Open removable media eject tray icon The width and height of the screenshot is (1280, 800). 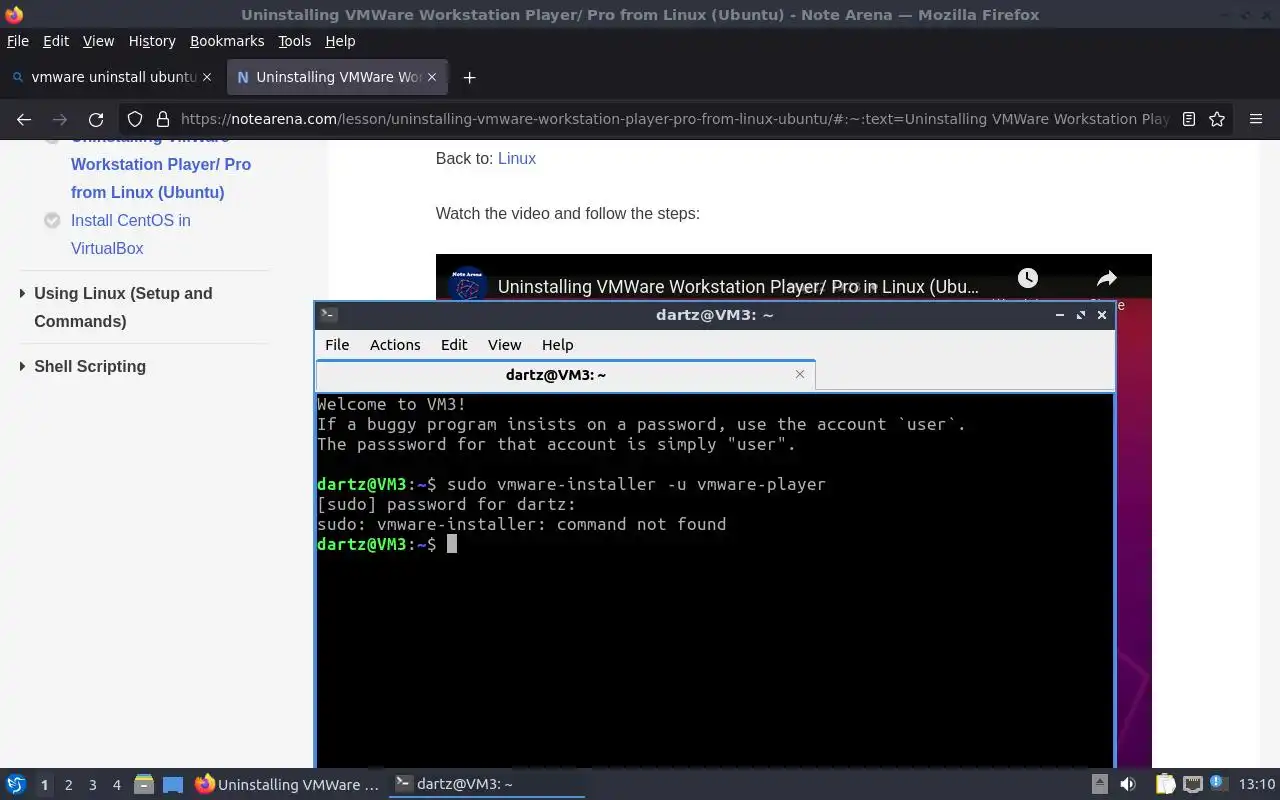click(x=1099, y=785)
